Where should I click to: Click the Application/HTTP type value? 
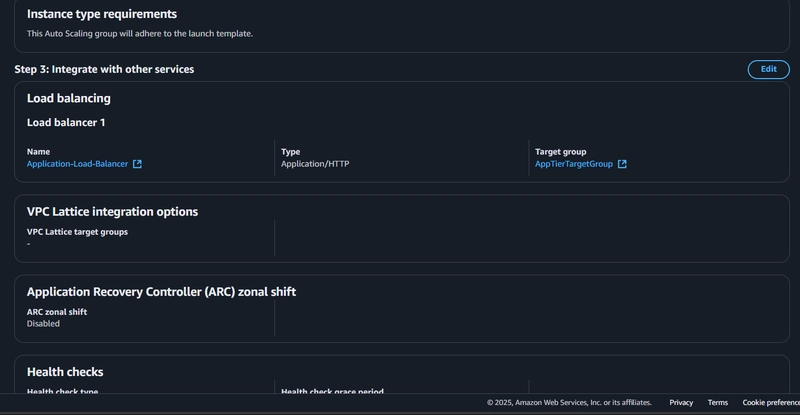315,164
